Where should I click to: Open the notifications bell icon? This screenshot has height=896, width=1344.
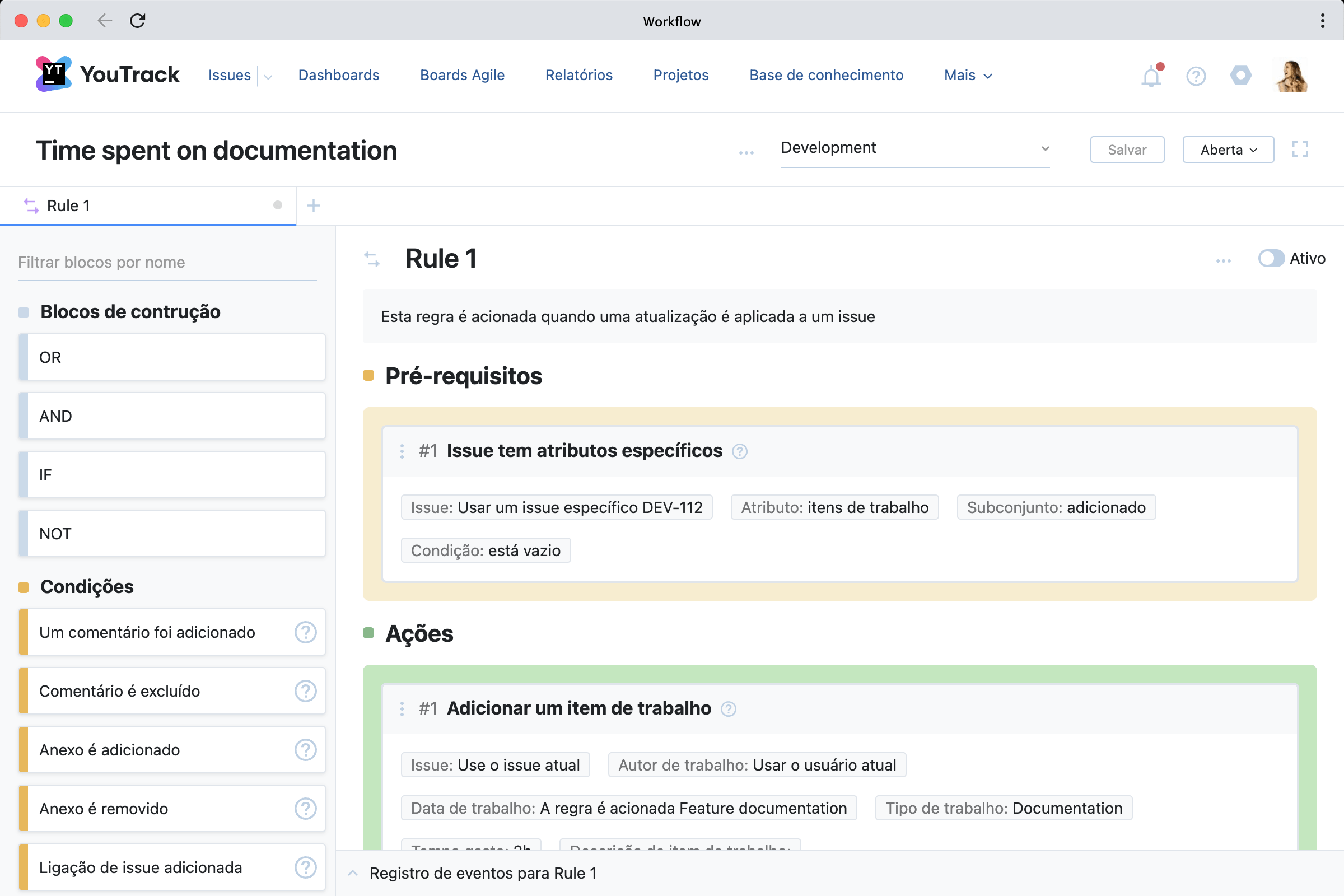pyautogui.click(x=1151, y=76)
